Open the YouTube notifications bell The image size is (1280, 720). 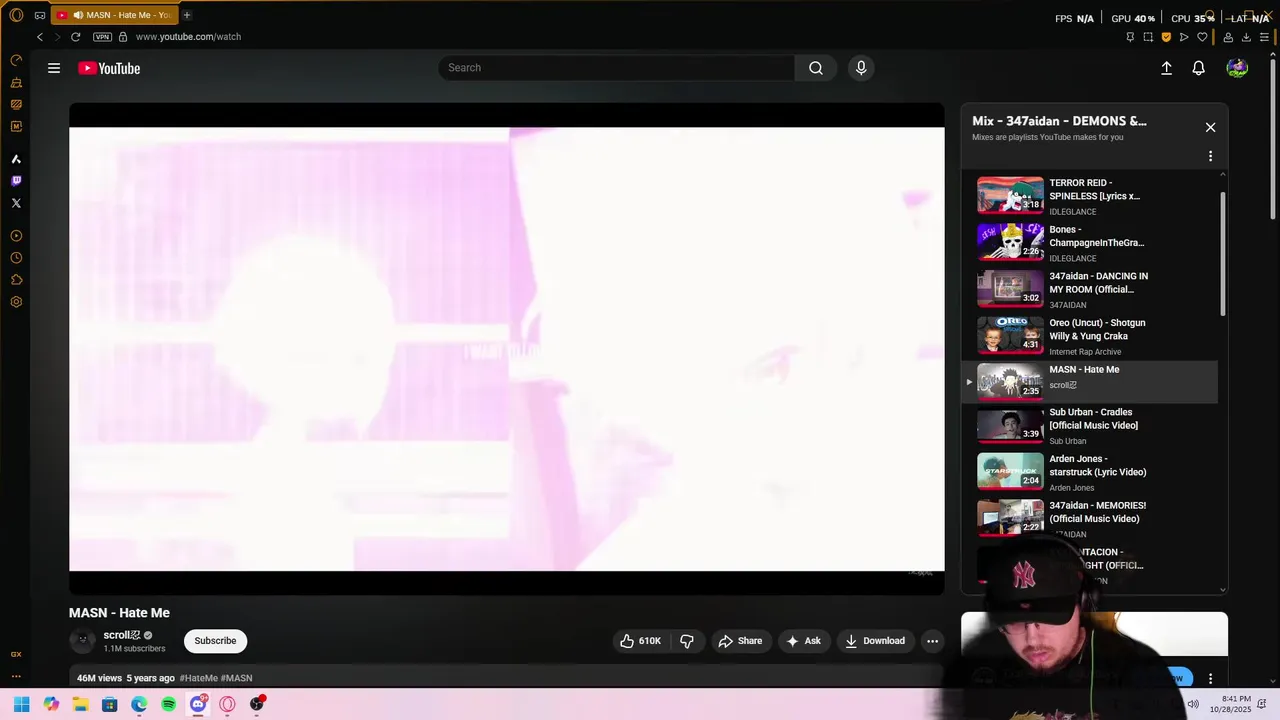coord(1198,68)
